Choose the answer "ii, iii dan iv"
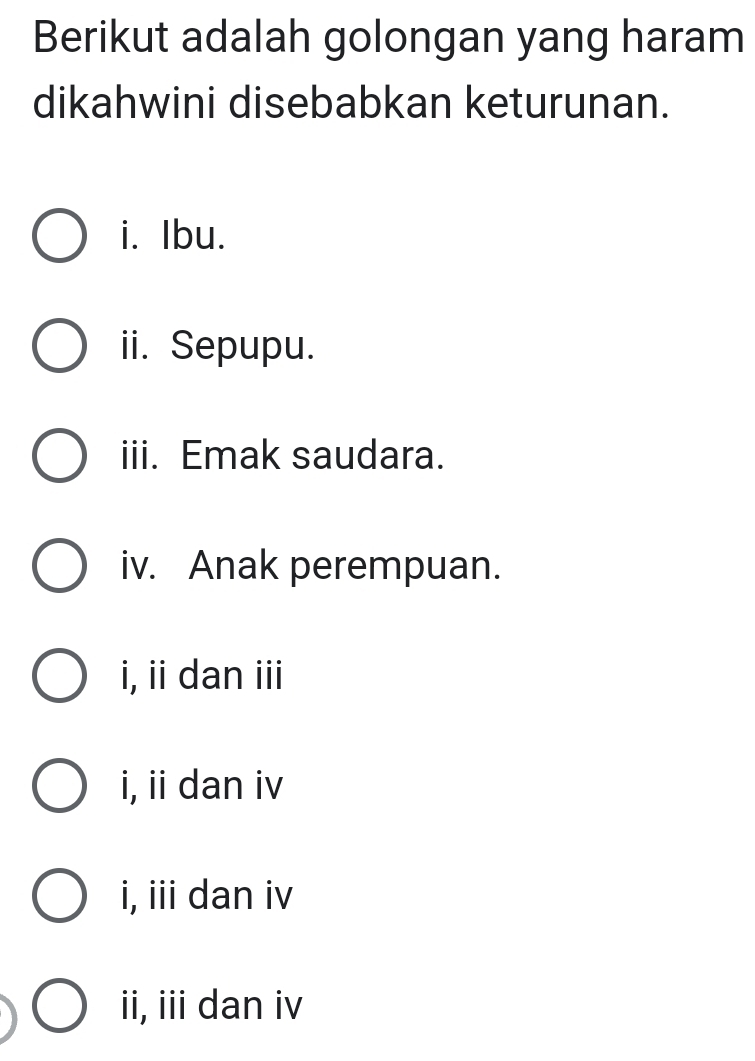Screen dimensions: 755x1061 point(60,1006)
